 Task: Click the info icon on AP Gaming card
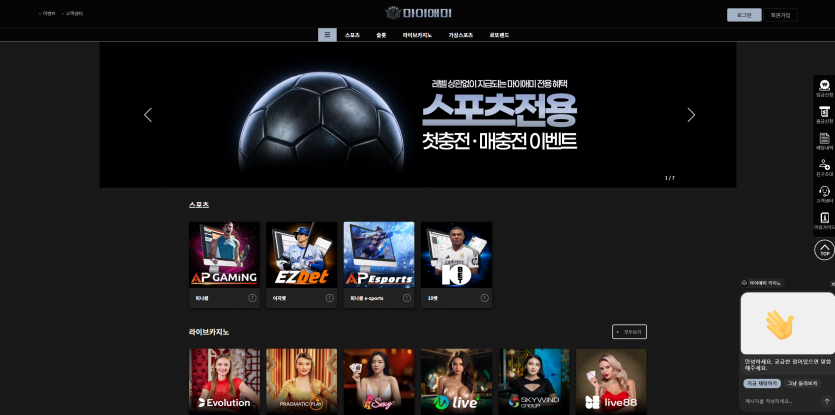pos(252,298)
